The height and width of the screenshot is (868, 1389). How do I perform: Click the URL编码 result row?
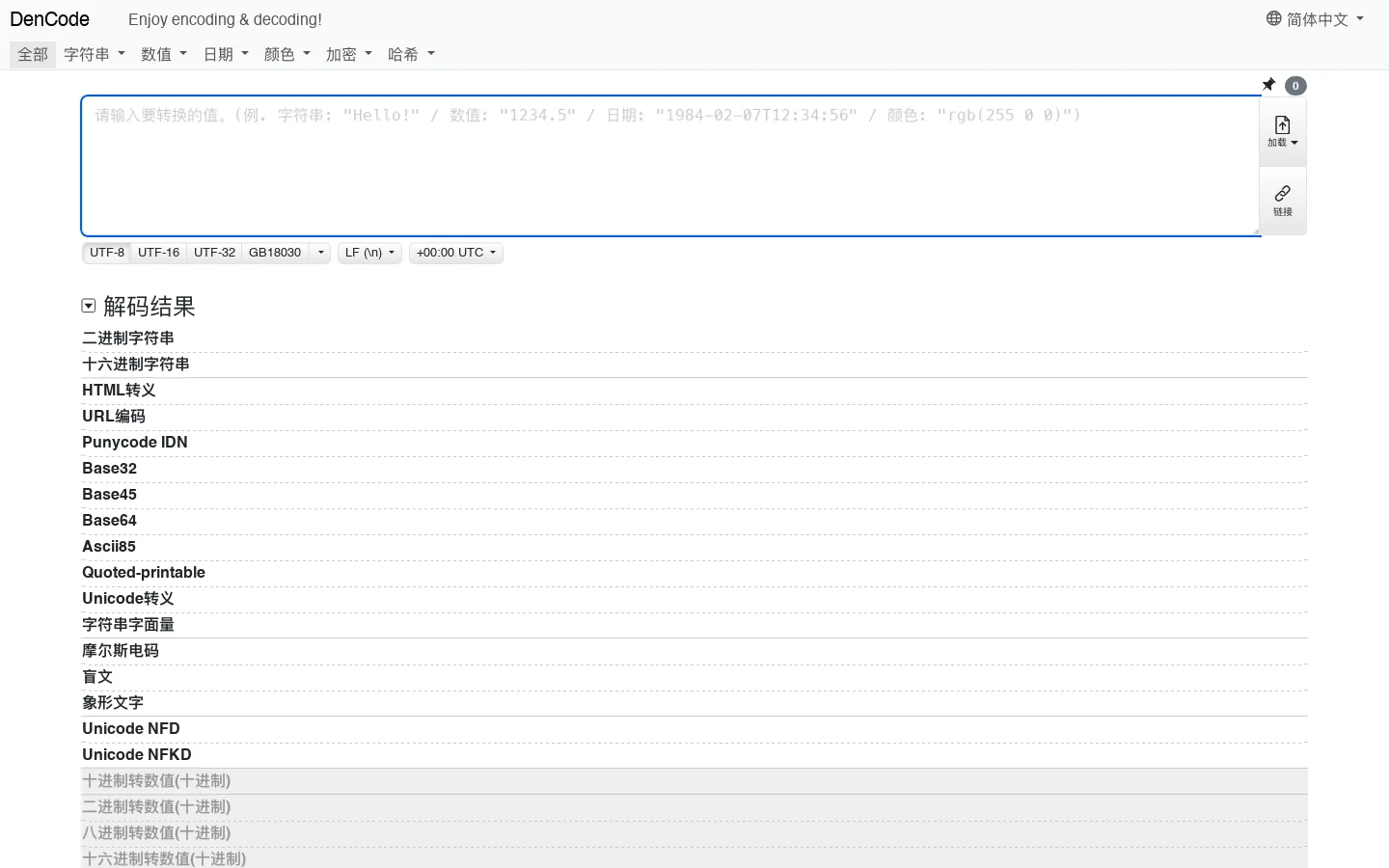pyautogui.click(x=694, y=417)
